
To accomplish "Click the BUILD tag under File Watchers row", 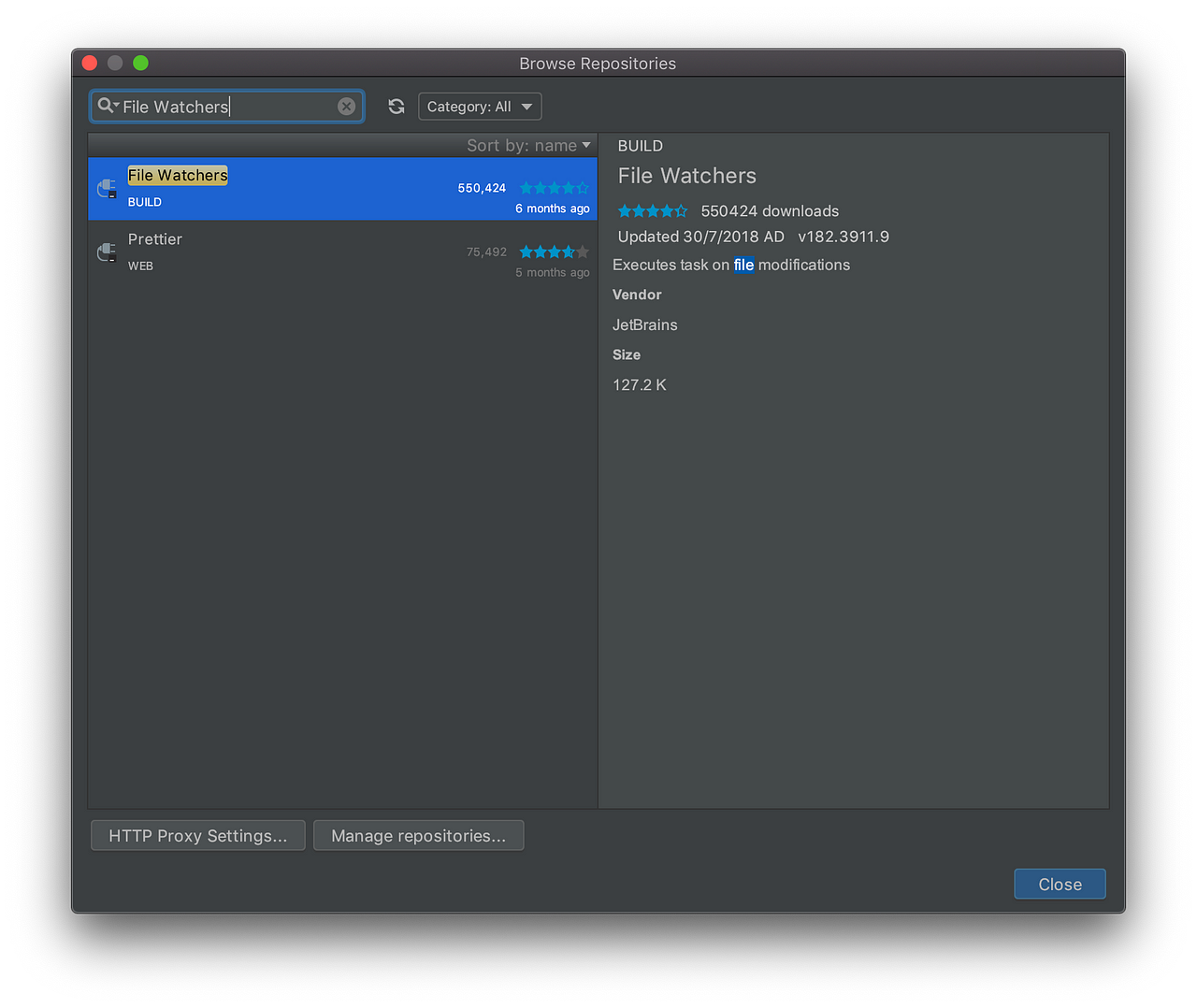I will coord(145,202).
